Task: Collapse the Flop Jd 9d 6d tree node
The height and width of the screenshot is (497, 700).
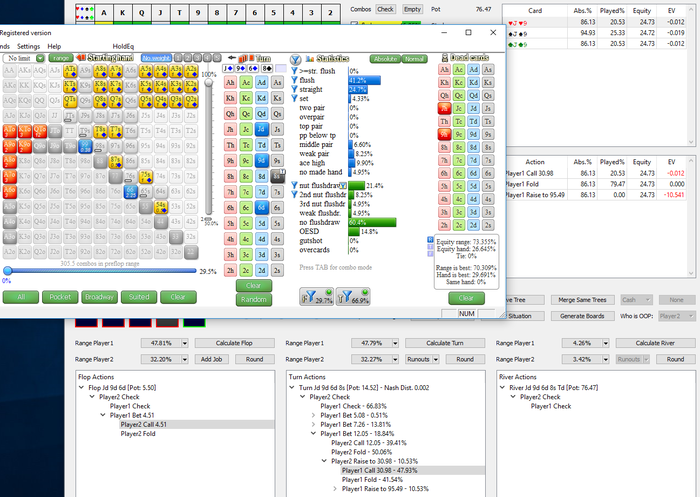Action: 82,388
